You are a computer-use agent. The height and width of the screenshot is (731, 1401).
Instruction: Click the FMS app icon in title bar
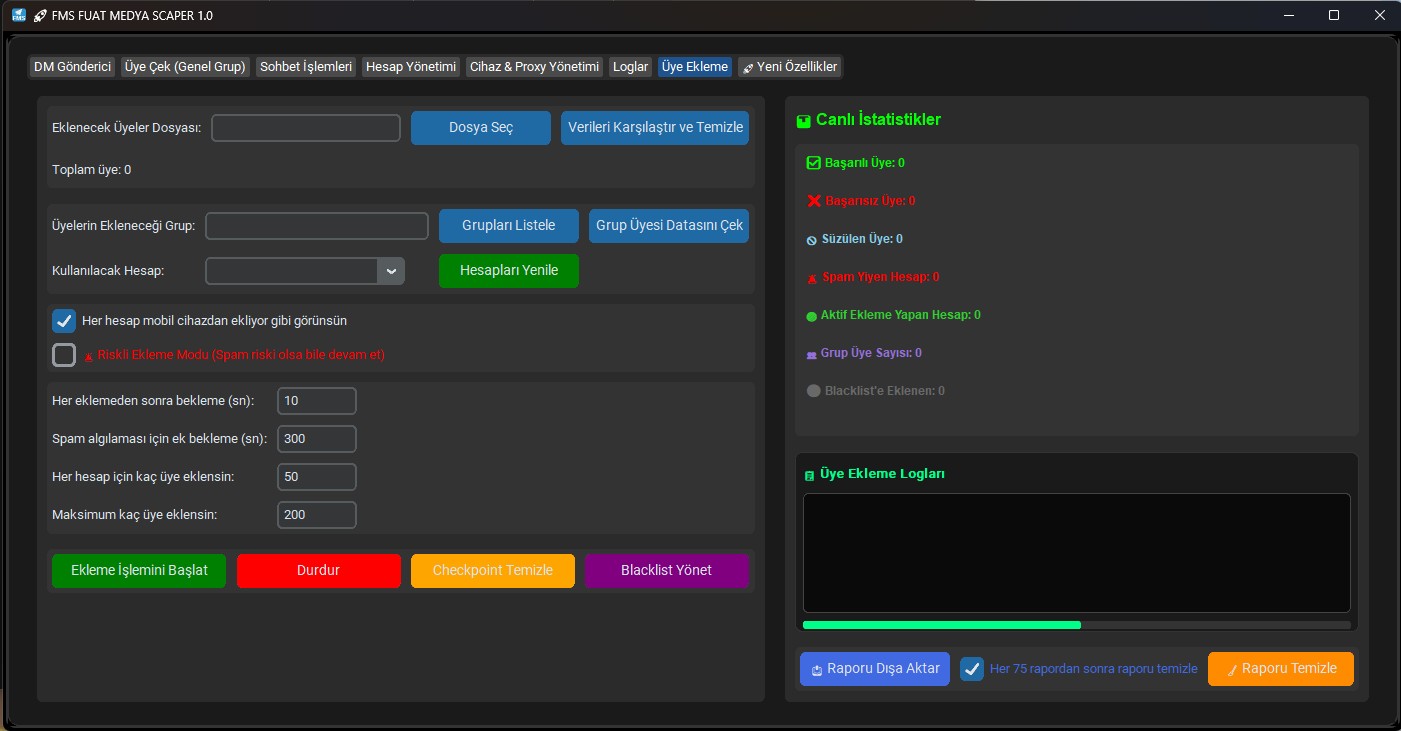[x=18, y=16]
